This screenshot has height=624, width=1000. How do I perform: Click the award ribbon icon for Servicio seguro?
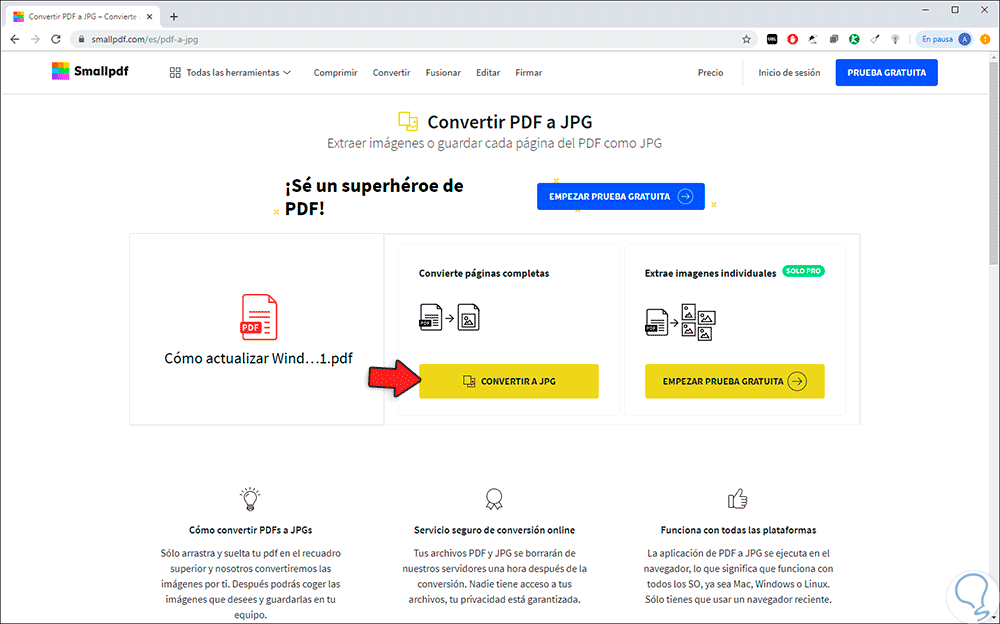(x=494, y=499)
